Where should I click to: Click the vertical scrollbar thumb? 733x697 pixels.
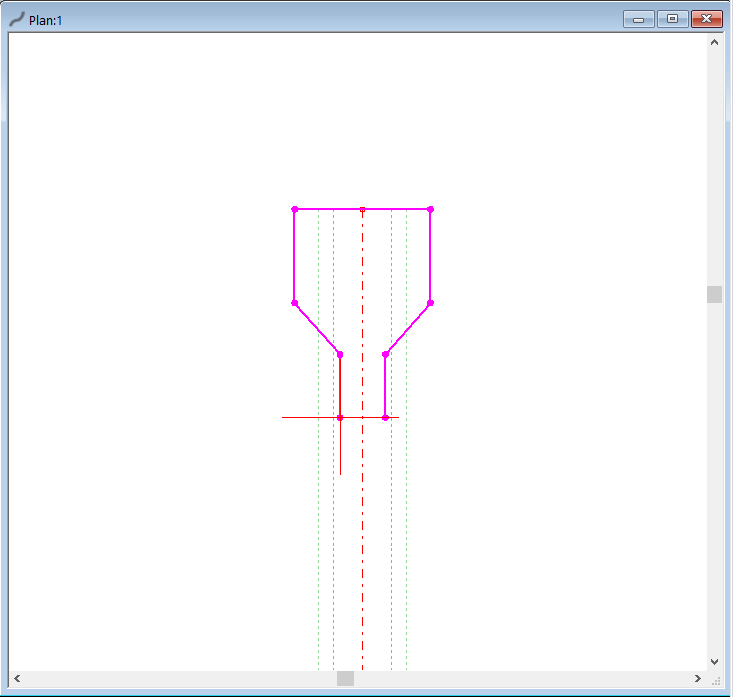[x=714, y=295]
